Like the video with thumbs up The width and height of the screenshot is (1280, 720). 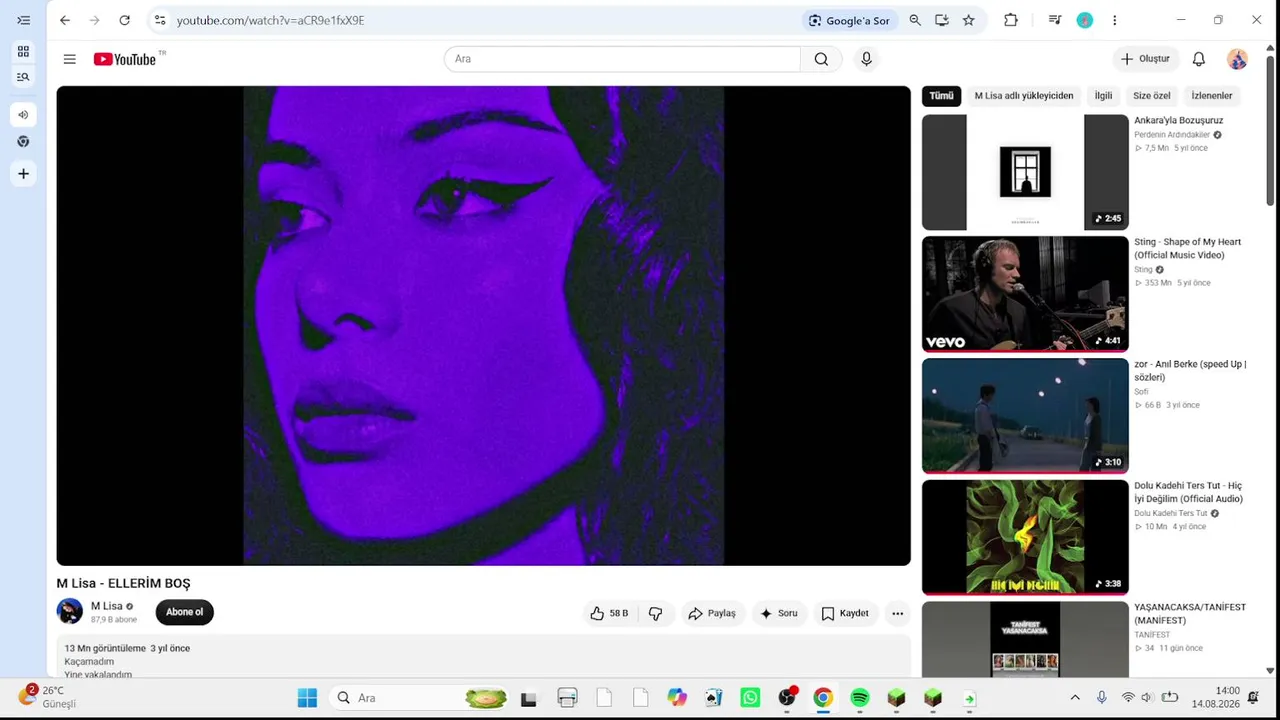coord(609,613)
